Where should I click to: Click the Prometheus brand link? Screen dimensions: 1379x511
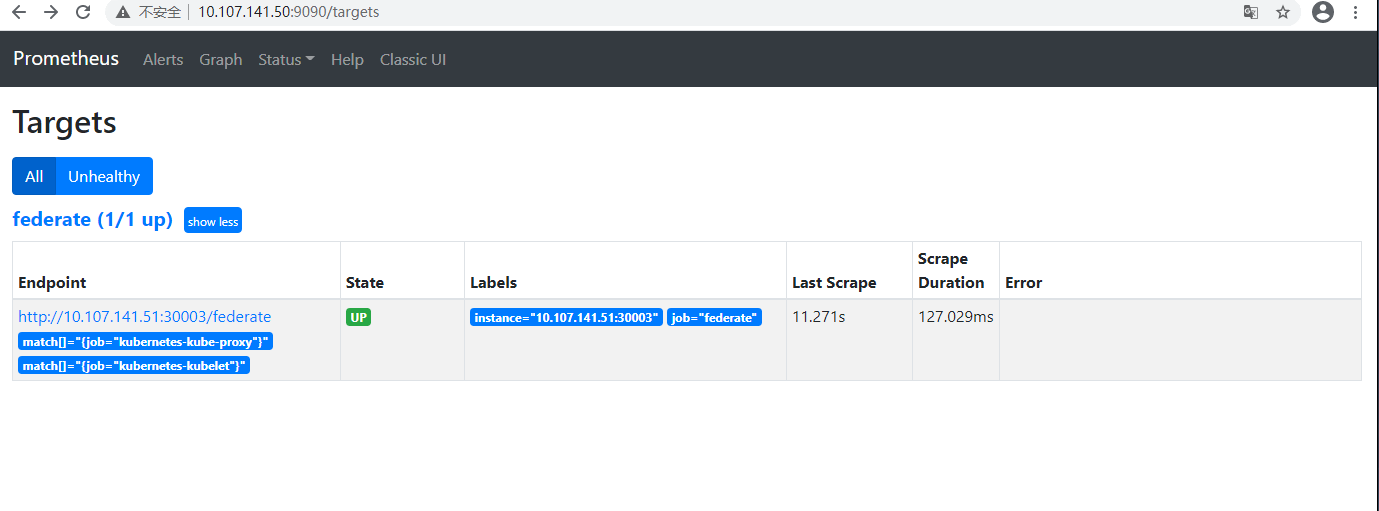tap(66, 59)
